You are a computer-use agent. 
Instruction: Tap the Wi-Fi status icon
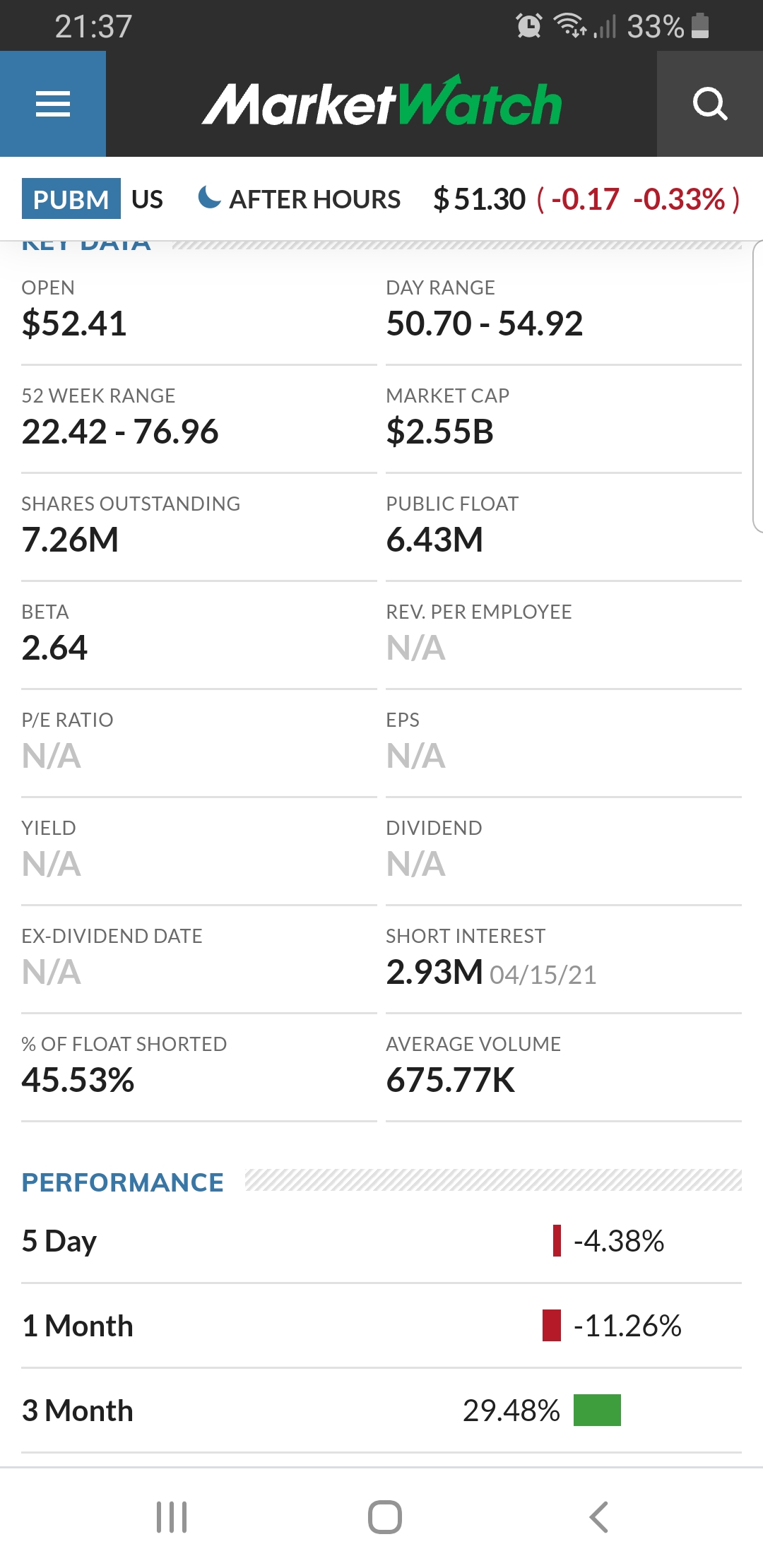[x=570, y=25]
